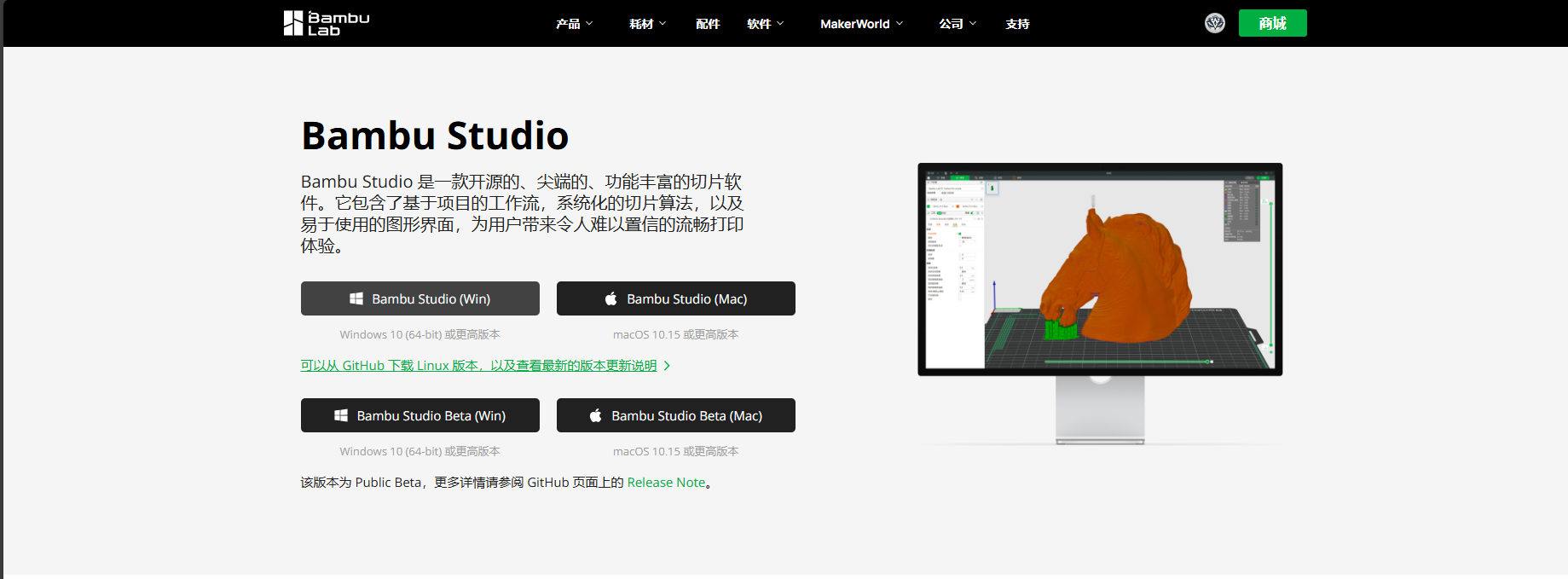Expand the 耗材 dropdown chevron
Image resolution: width=1568 pixels, height=579 pixels.
coord(662,24)
